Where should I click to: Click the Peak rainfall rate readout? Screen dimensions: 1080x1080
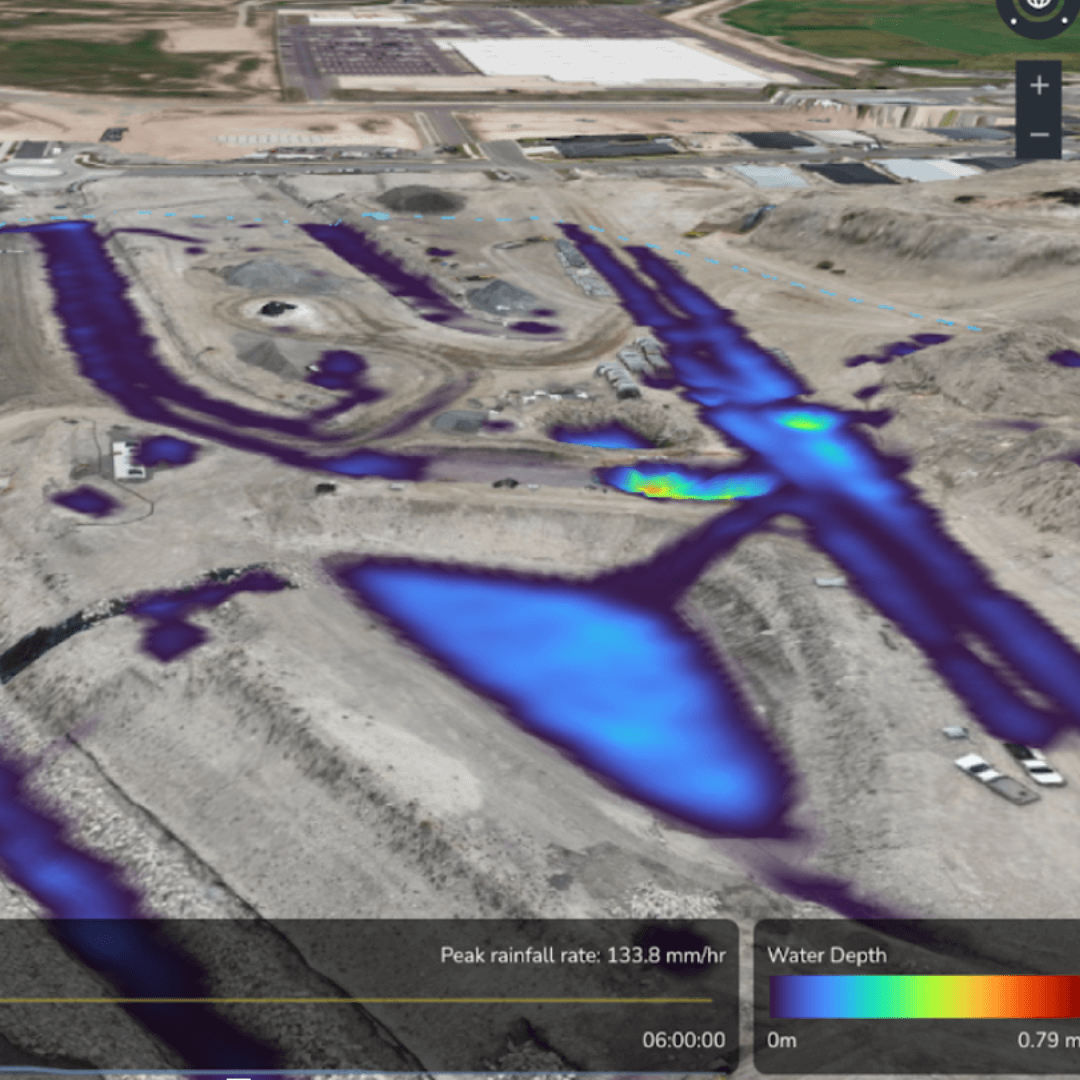click(x=586, y=955)
